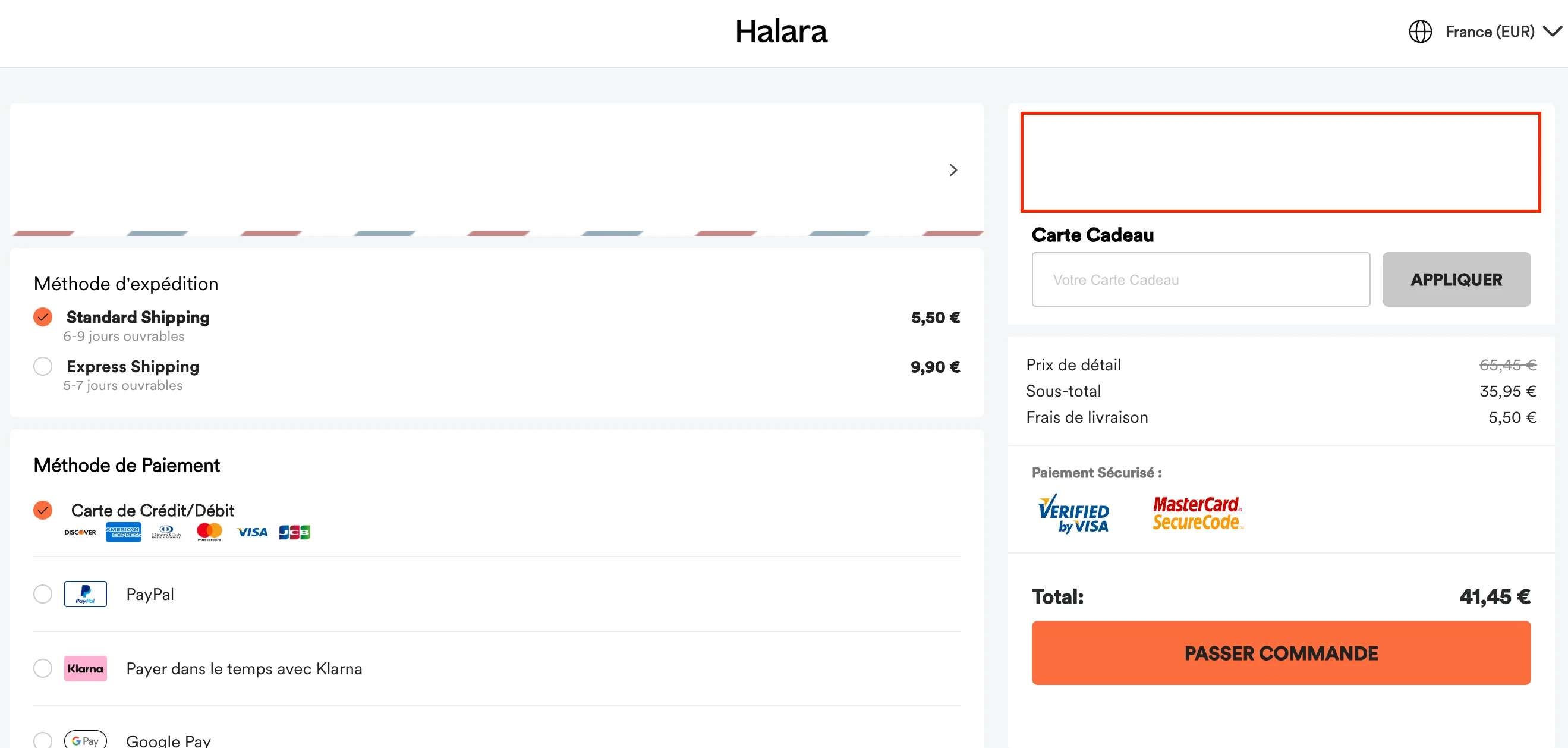Click the Verified by Visa badge
Image resolution: width=1568 pixels, height=748 pixels.
pyautogui.click(x=1074, y=514)
